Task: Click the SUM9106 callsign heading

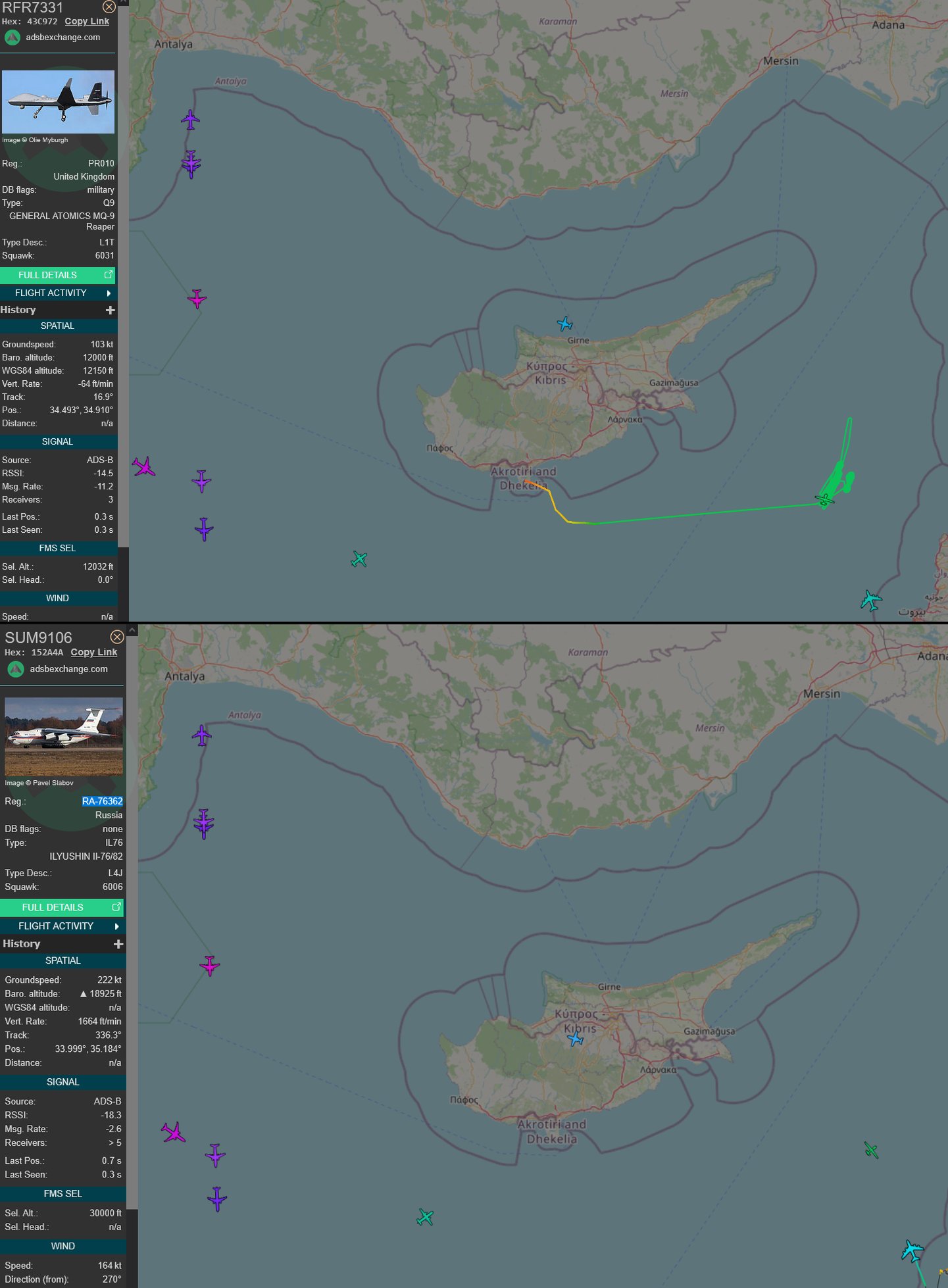Action: [38, 637]
